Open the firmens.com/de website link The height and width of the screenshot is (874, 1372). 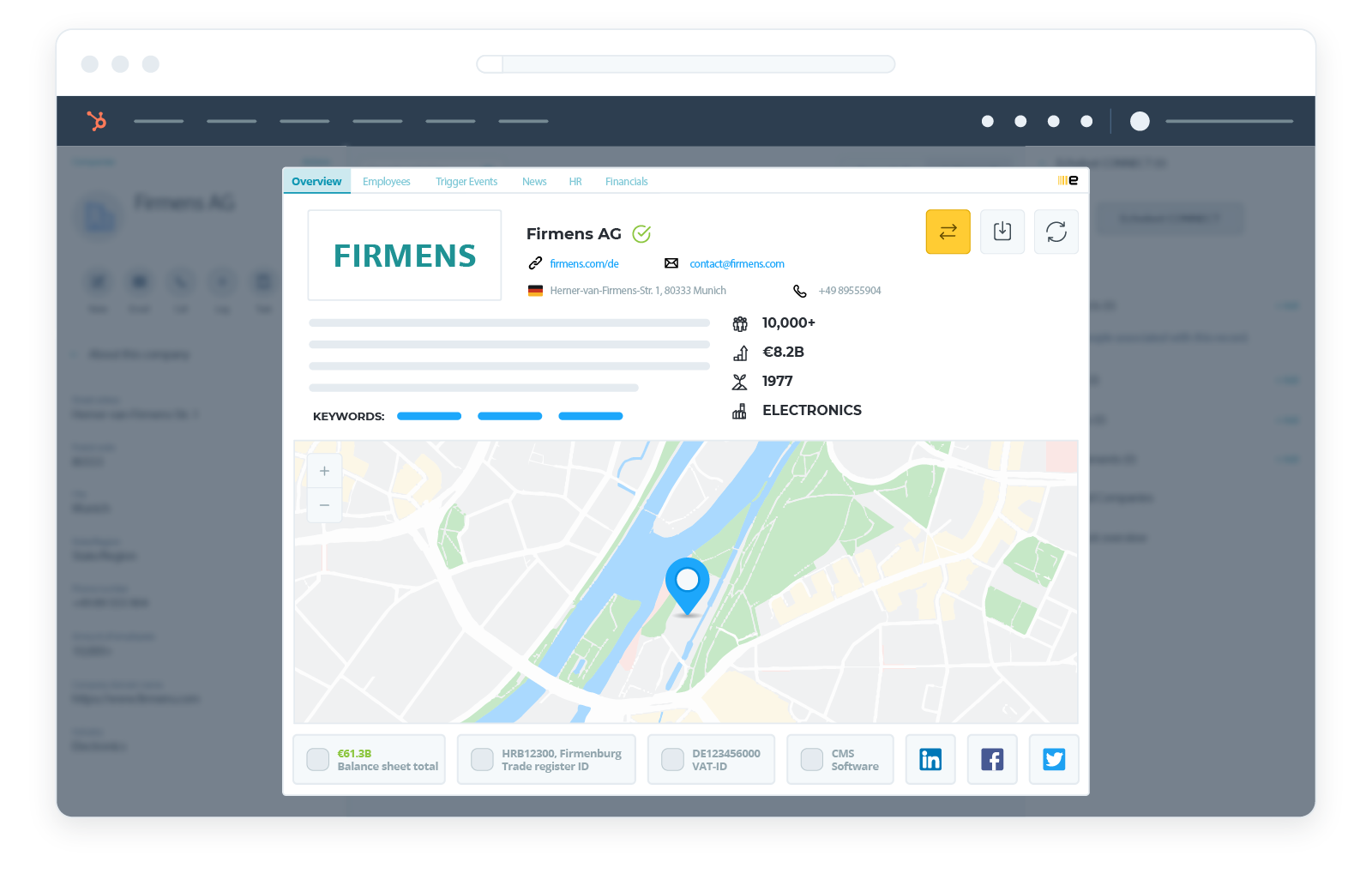584,263
